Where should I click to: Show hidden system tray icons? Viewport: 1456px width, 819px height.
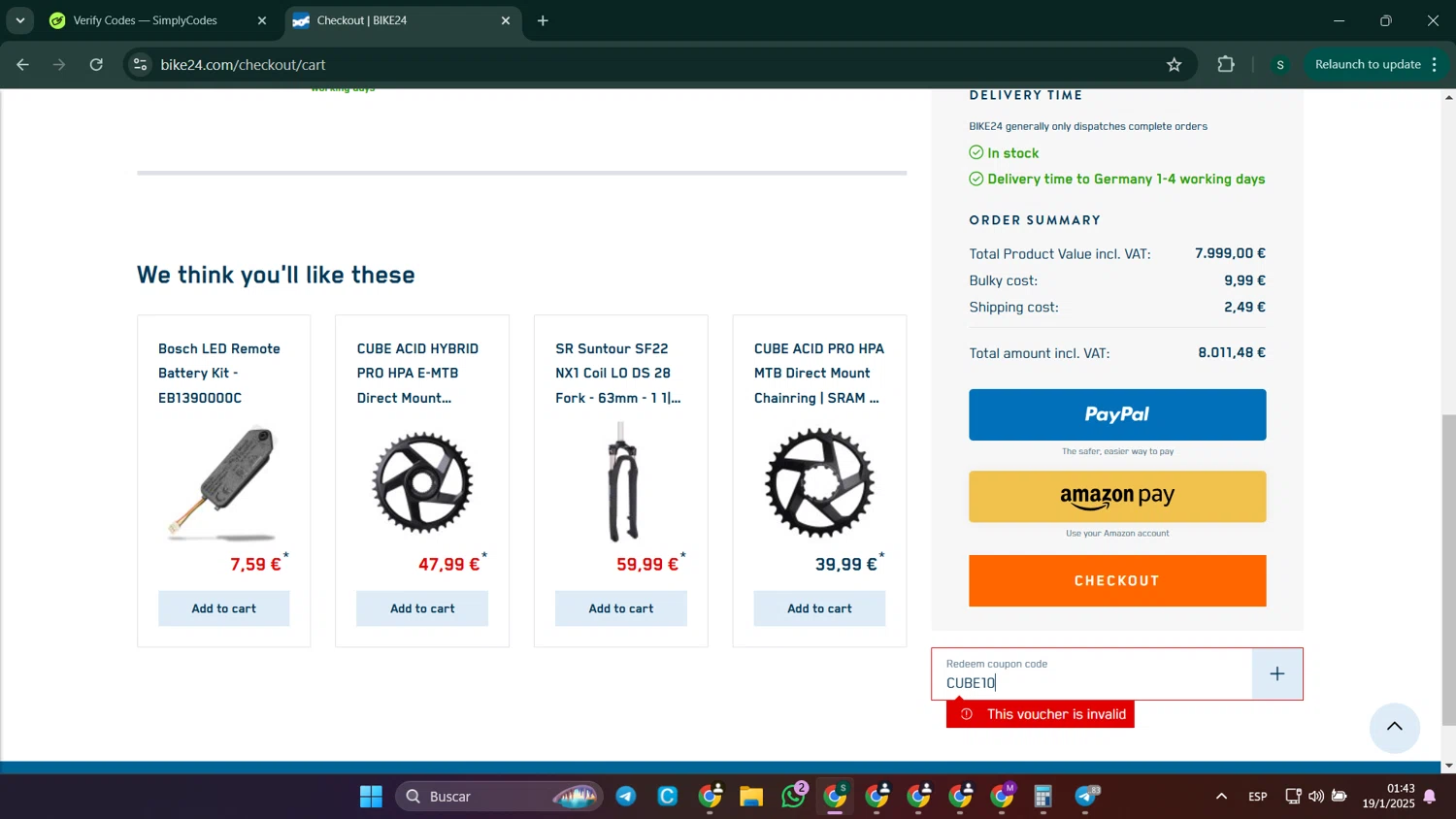point(1221,797)
